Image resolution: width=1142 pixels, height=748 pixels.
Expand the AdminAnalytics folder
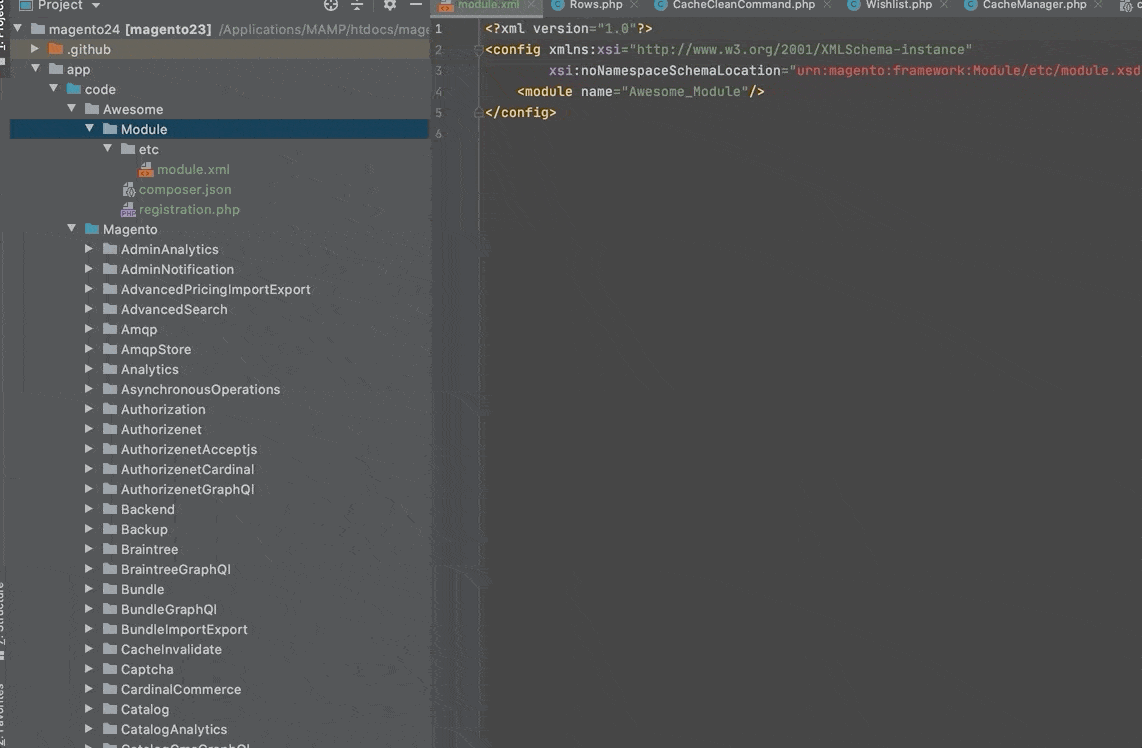[x=89, y=249]
